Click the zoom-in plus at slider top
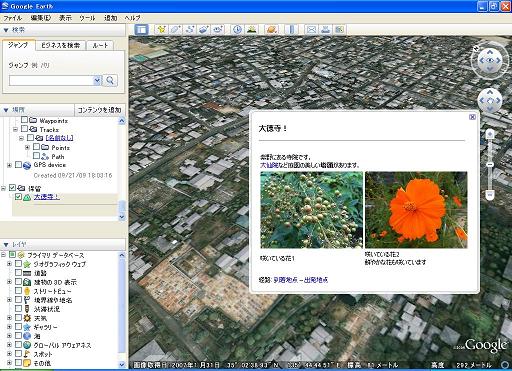Image resolution: width=512 pixels, height=371 pixels. coord(490,135)
